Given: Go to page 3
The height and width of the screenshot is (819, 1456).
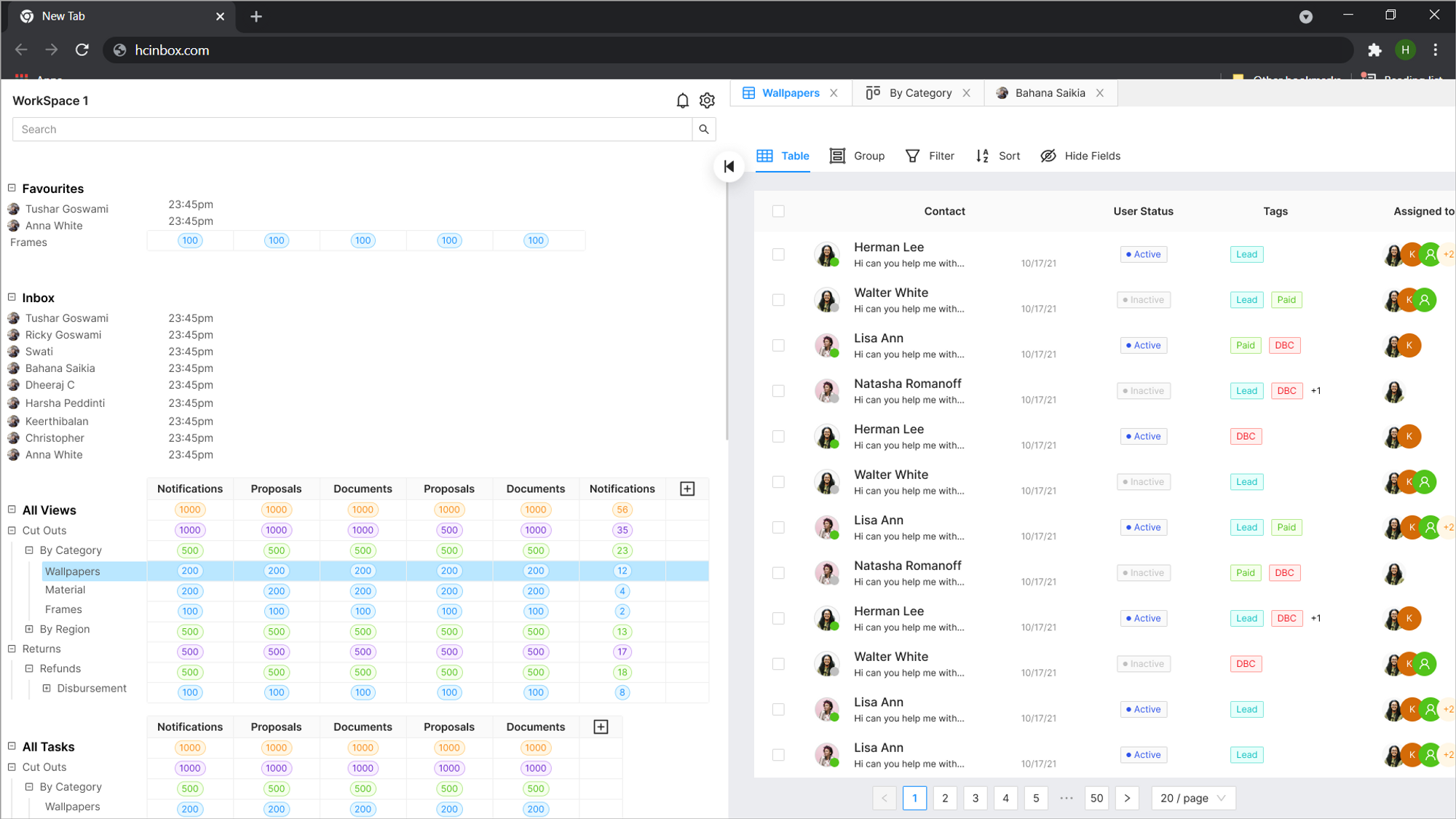Looking at the screenshot, I should coord(975,798).
